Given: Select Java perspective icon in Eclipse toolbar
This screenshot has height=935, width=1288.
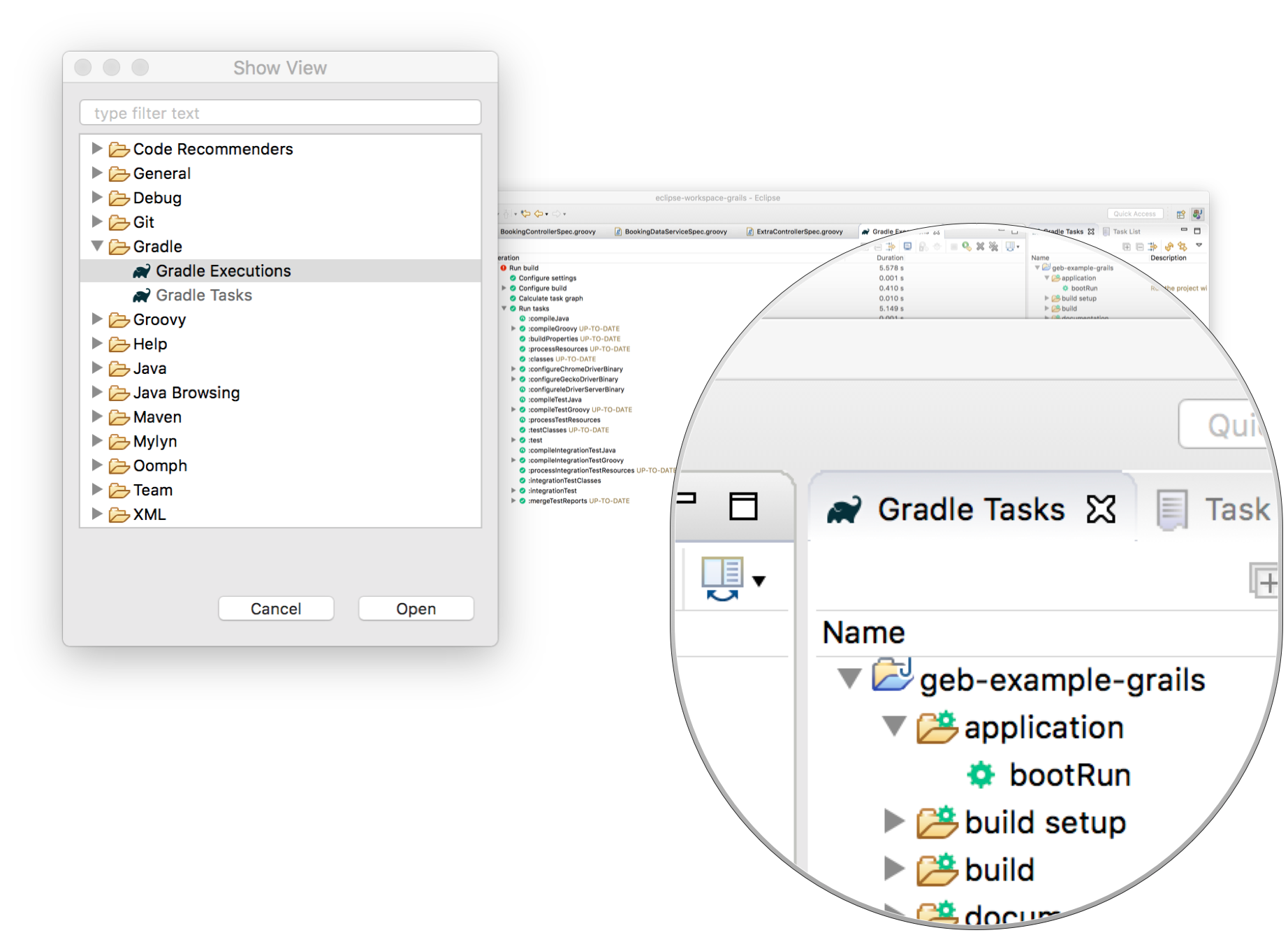Looking at the screenshot, I should tap(1197, 214).
